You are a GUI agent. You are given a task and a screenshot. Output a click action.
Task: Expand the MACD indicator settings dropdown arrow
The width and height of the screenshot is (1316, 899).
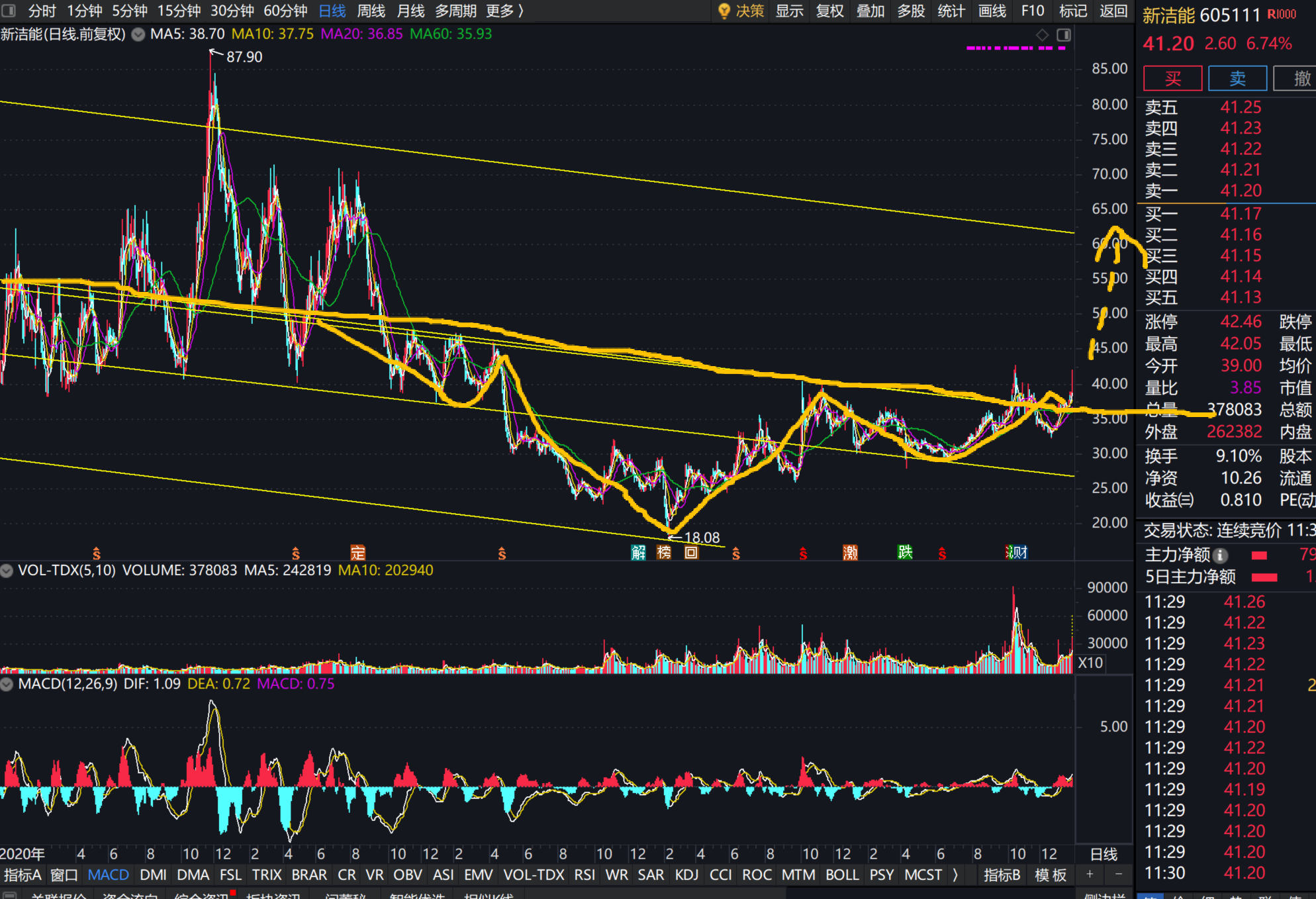click(x=7, y=685)
